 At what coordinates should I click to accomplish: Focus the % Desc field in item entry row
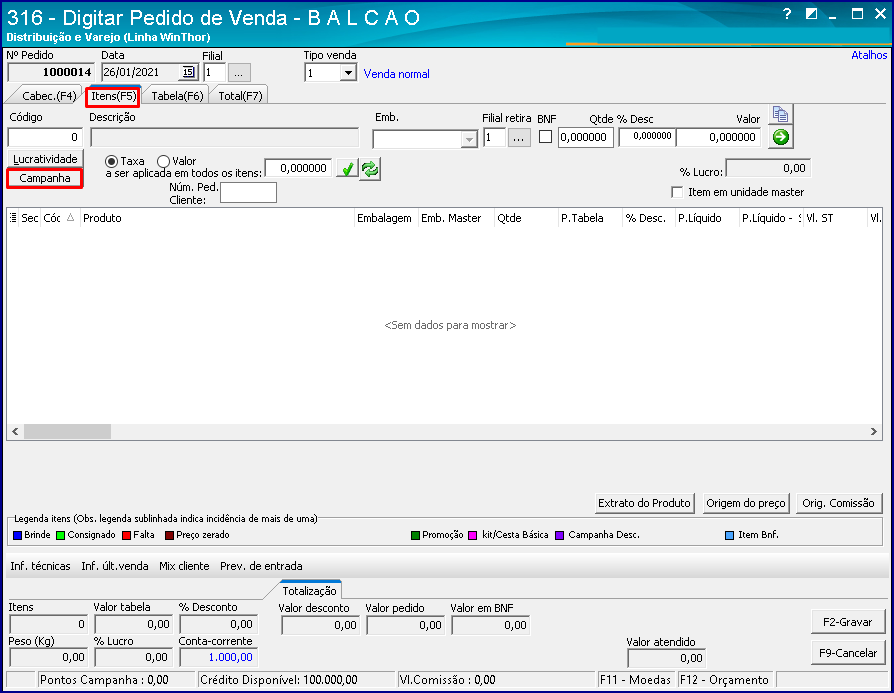(x=647, y=137)
